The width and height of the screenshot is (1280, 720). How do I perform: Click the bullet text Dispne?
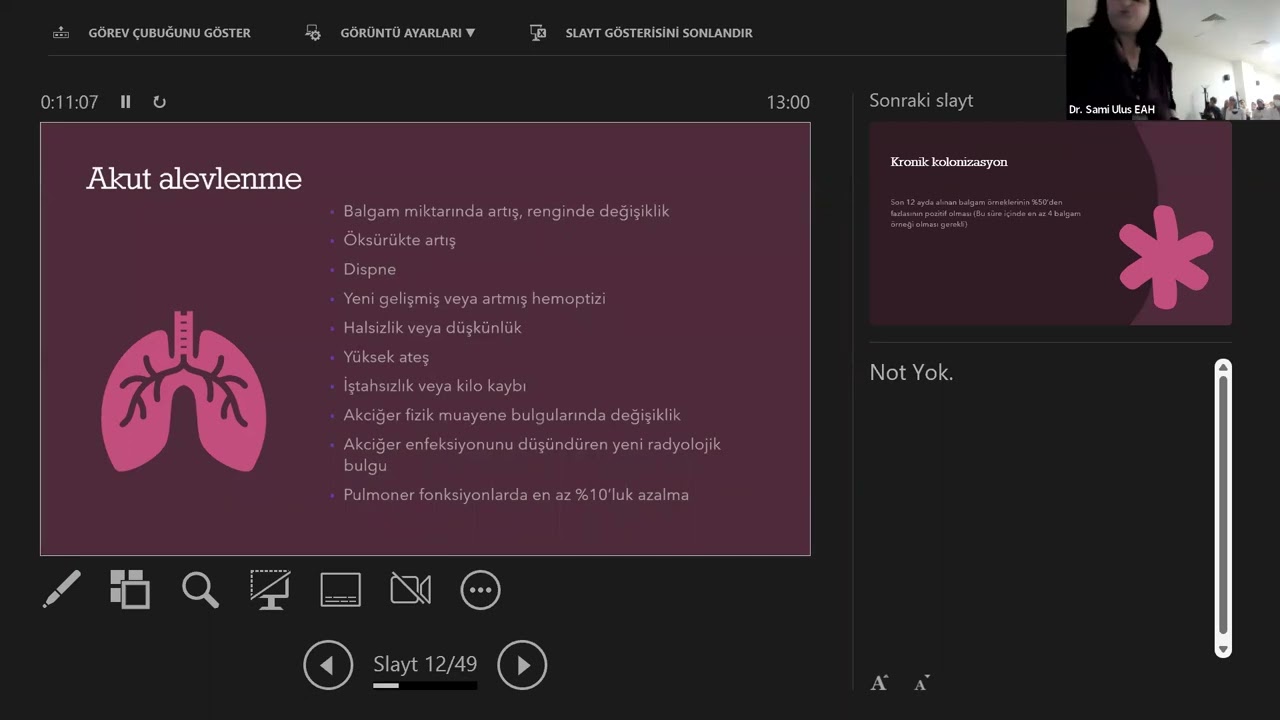(x=370, y=269)
